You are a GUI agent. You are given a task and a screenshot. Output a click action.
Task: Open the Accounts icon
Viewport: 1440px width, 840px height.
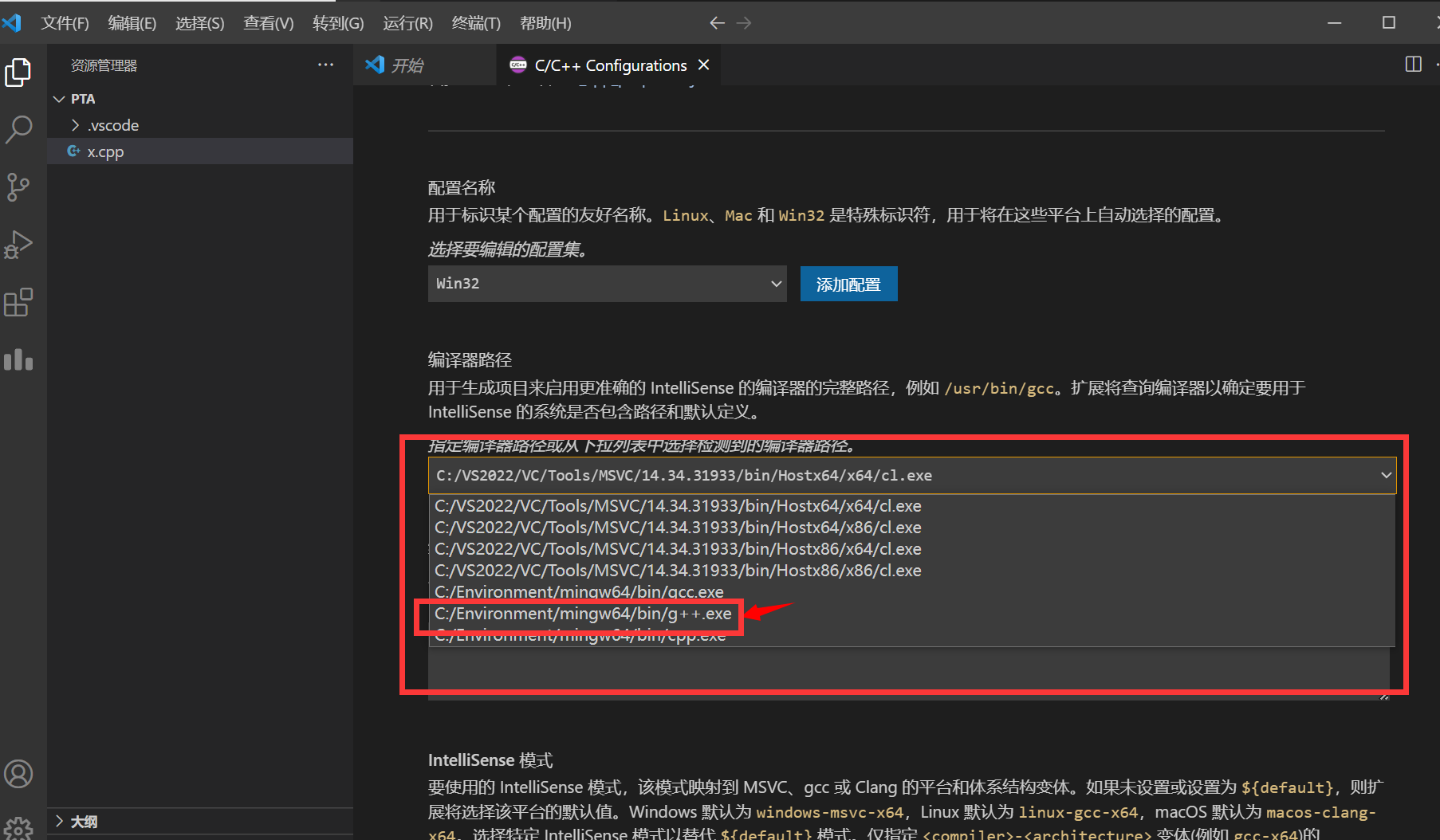point(18,774)
